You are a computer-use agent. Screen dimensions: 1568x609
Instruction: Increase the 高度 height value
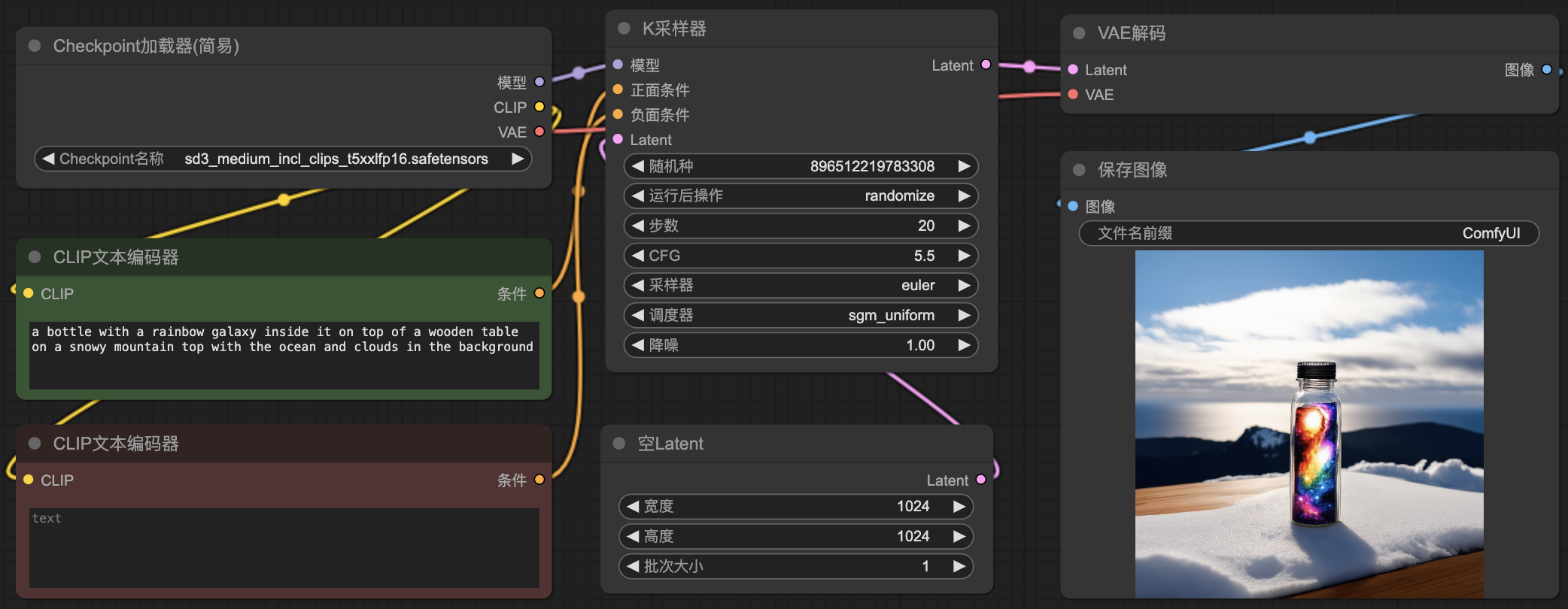pyautogui.click(x=959, y=537)
